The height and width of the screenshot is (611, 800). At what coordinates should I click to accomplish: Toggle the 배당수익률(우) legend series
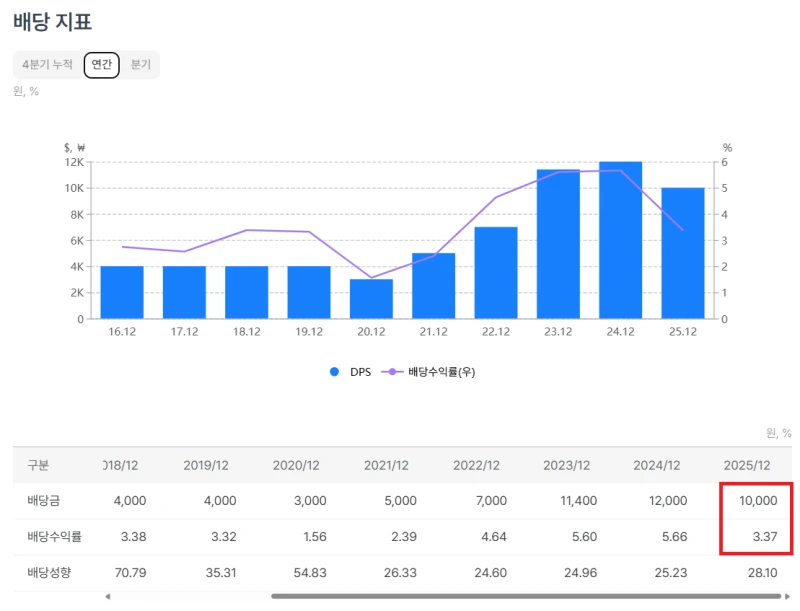pyautogui.click(x=428, y=372)
